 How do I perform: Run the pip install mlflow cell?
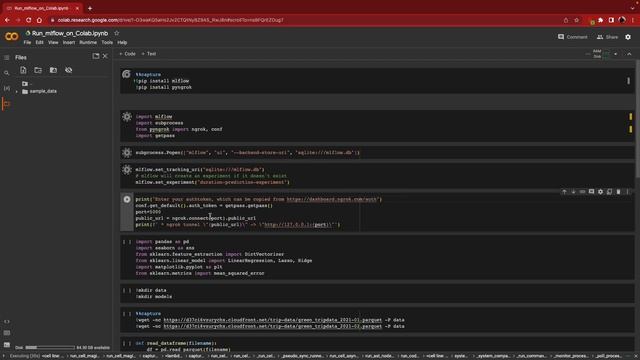click(x=127, y=74)
